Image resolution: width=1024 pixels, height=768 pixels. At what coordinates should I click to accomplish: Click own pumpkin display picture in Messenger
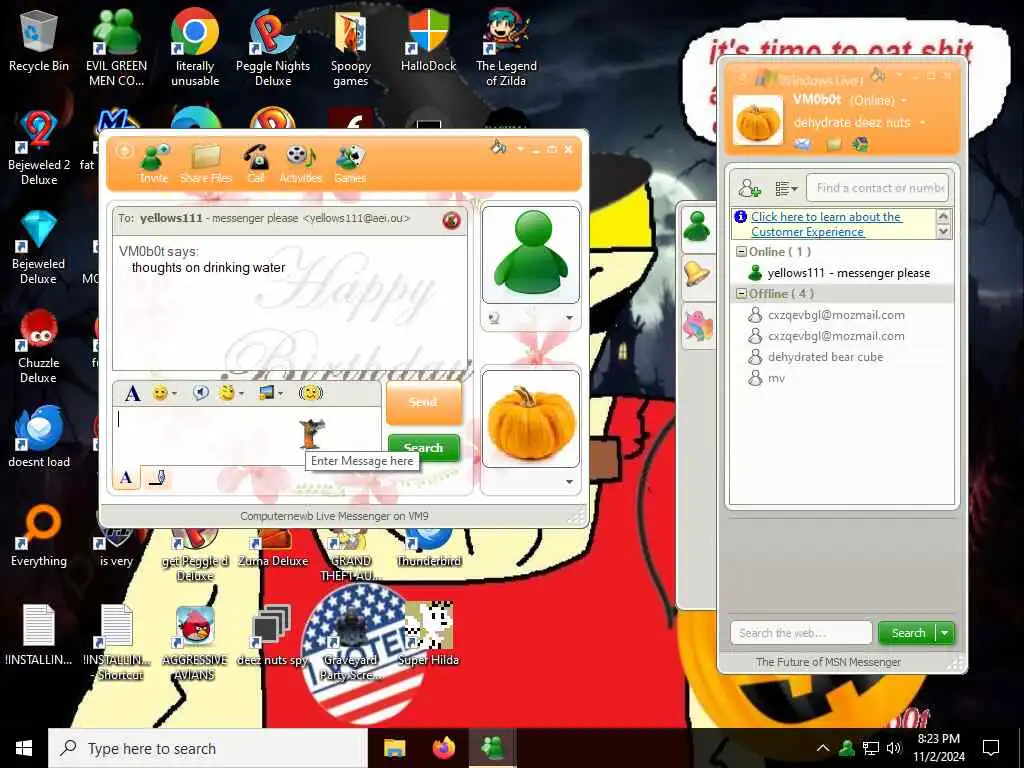pyautogui.click(x=758, y=120)
